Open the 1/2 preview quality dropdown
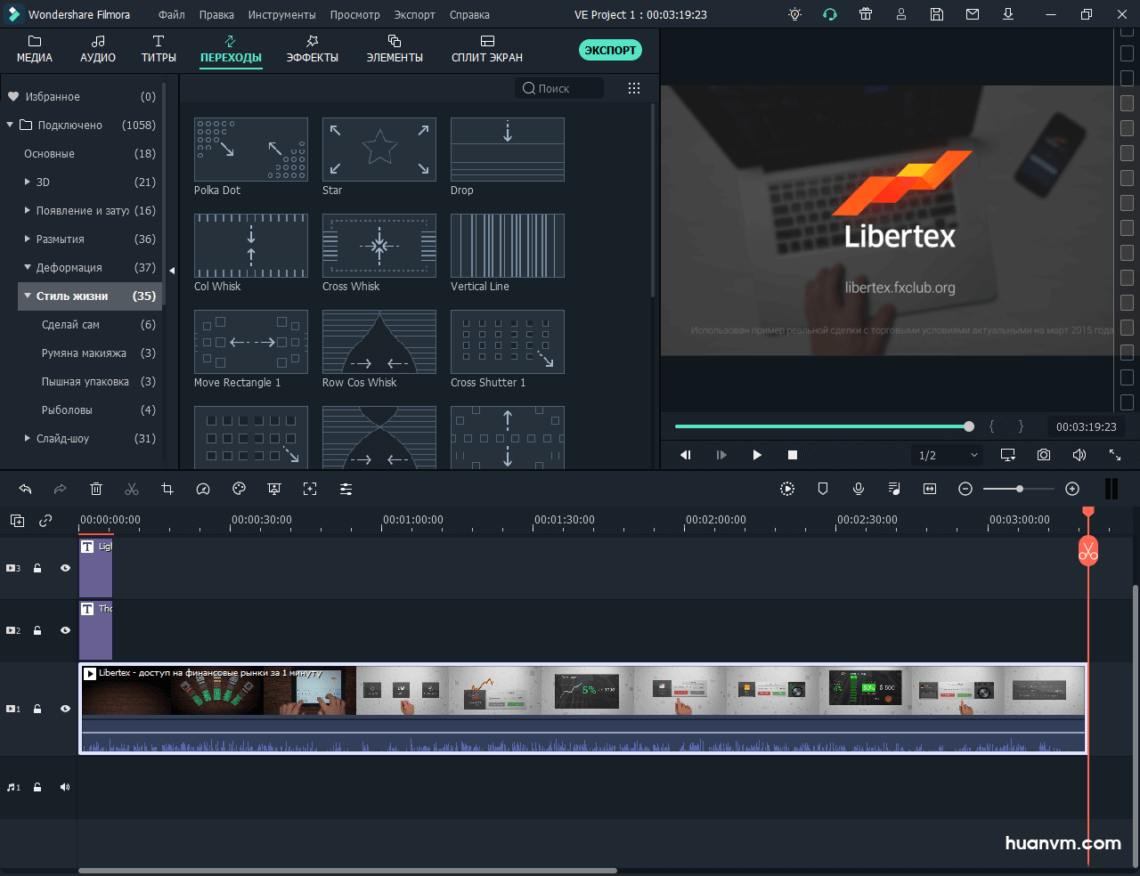Image resolution: width=1140 pixels, height=876 pixels. [947, 455]
